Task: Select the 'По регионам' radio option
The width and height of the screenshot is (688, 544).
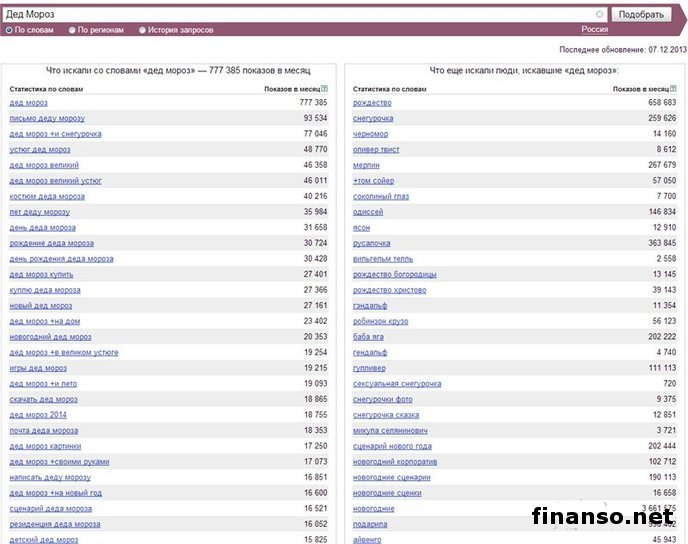Action: coord(72,30)
